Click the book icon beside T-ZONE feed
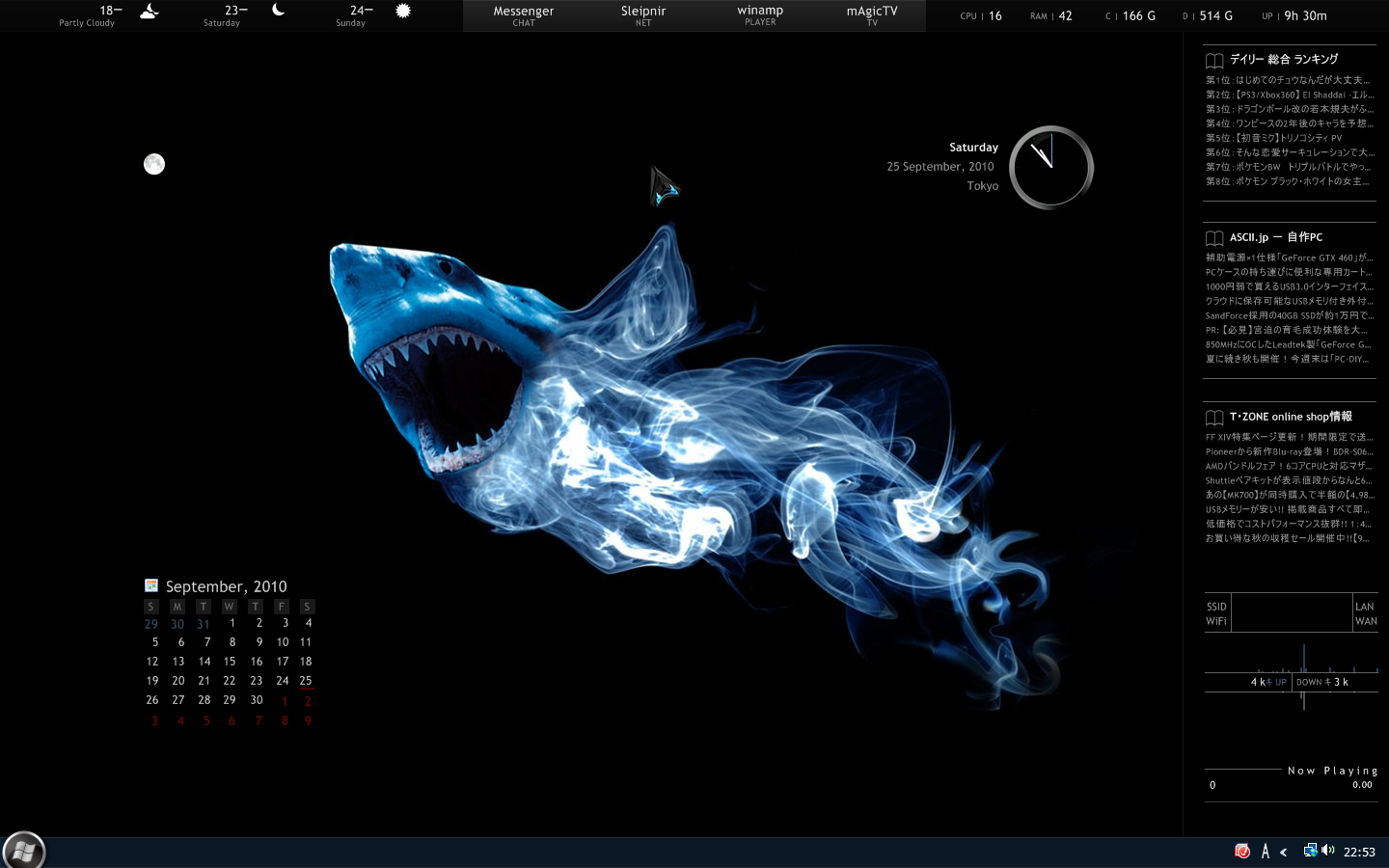This screenshot has width=1389, height=868. click(x=1213, y=418)
